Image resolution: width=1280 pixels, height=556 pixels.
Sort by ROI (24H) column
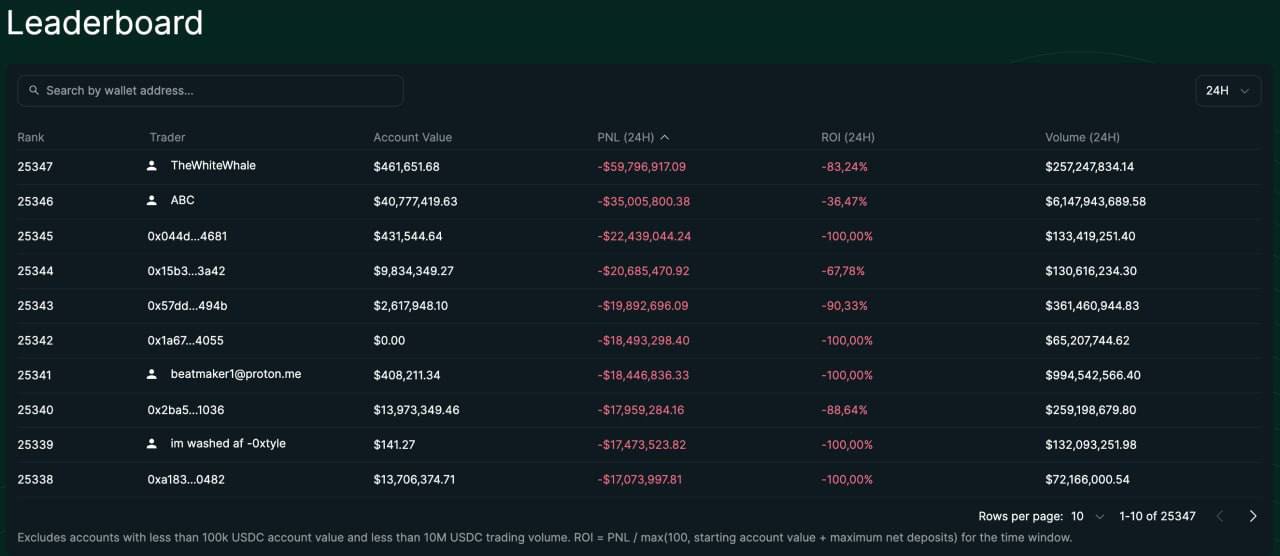[x=847, y=137]
